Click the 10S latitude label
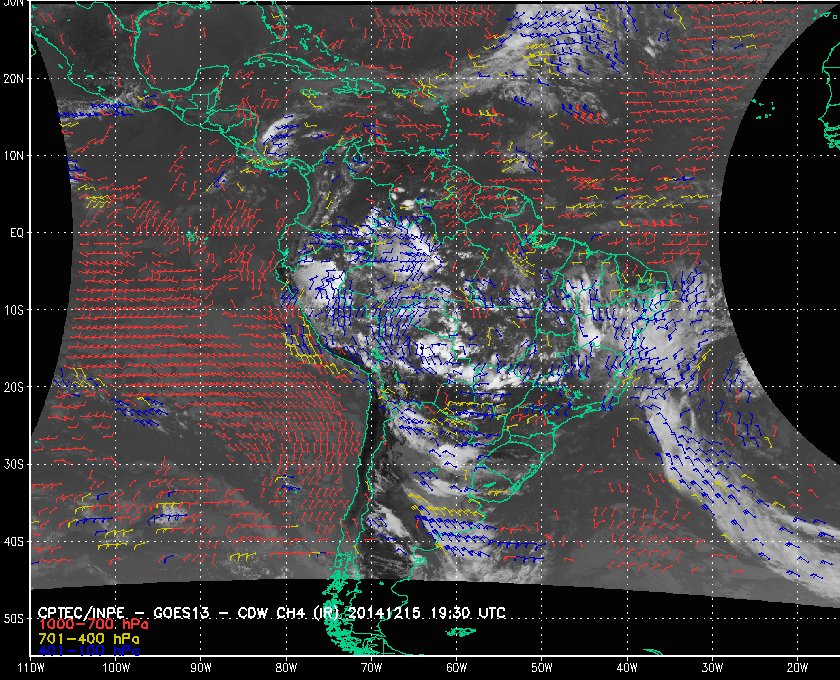Screen dimensions: 840x680 (13, 310)
